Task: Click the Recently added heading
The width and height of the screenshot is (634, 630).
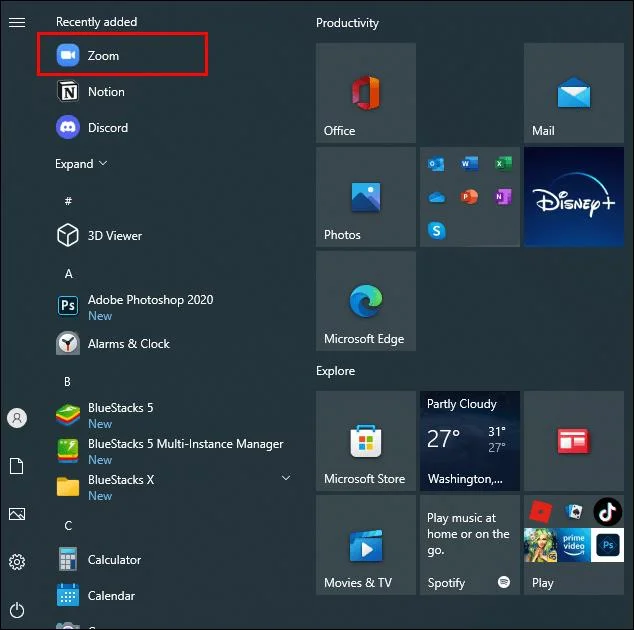Action: (96, 21)
